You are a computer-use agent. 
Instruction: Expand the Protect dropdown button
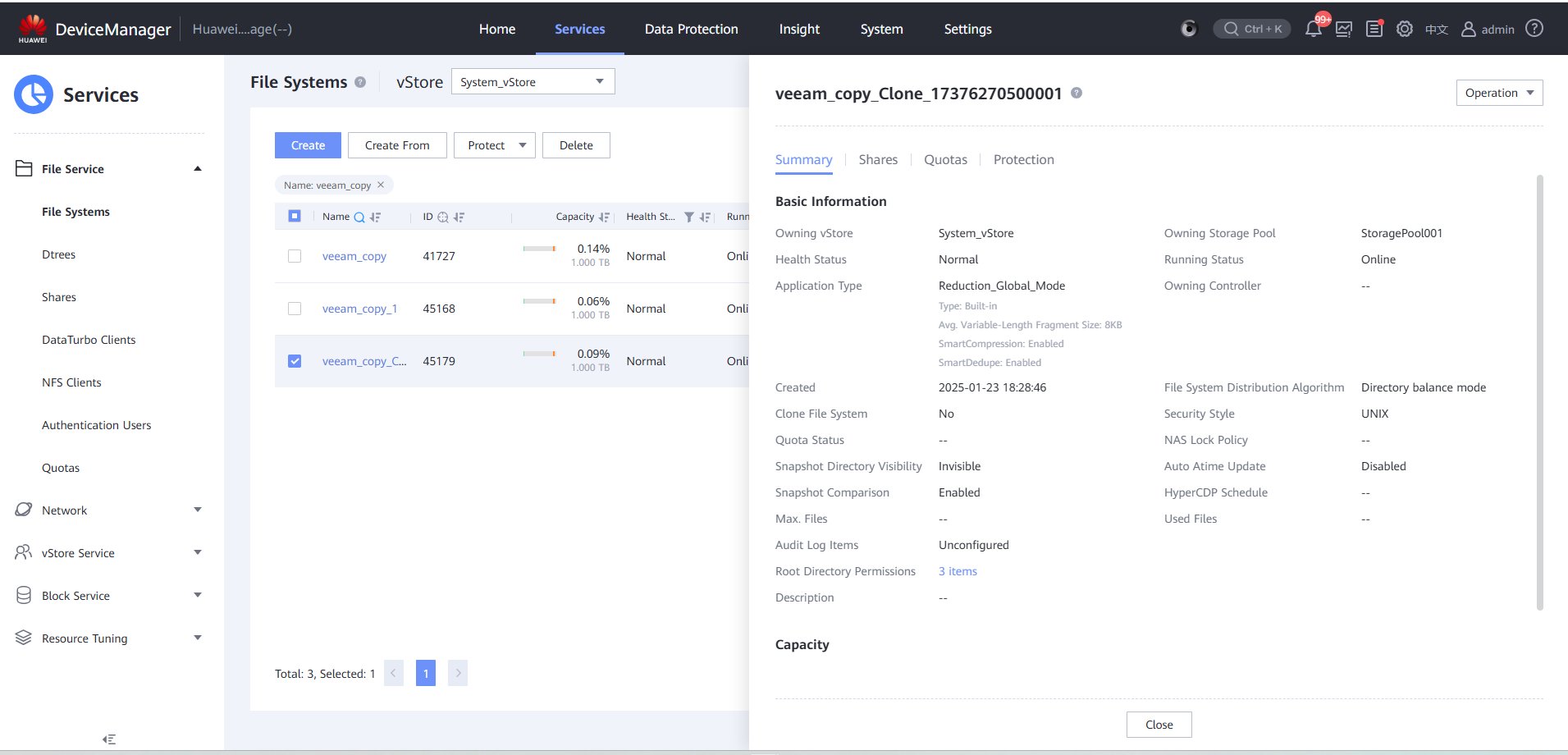pyautogui.click(x=495, y=145)
